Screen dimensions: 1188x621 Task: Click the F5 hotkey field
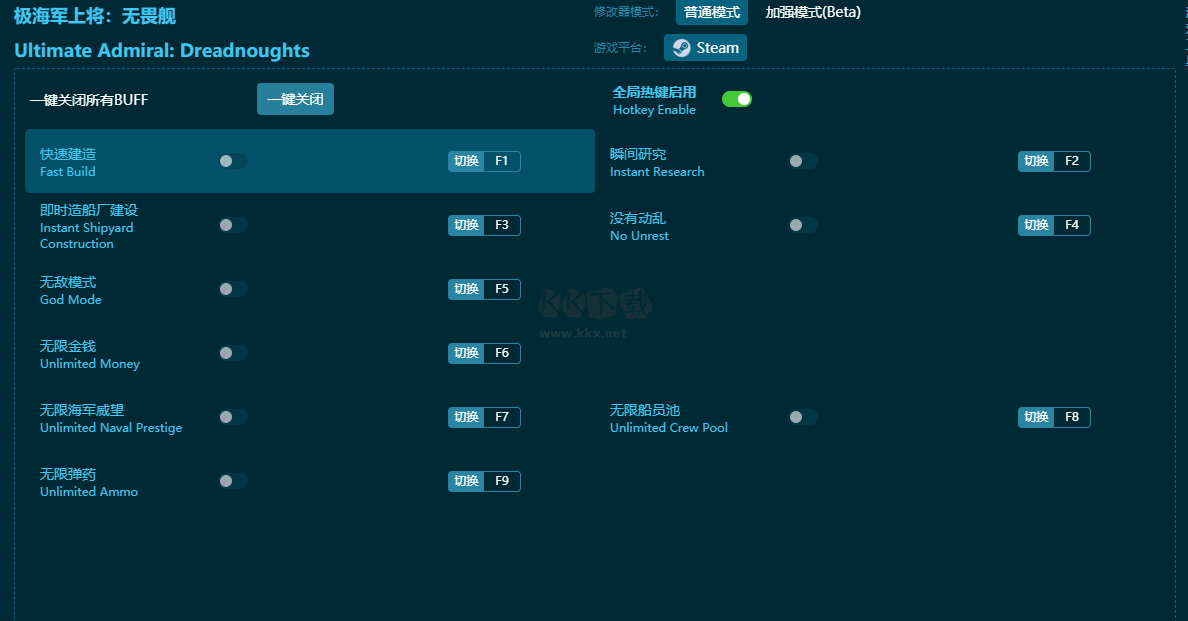(x=502, y=289)
